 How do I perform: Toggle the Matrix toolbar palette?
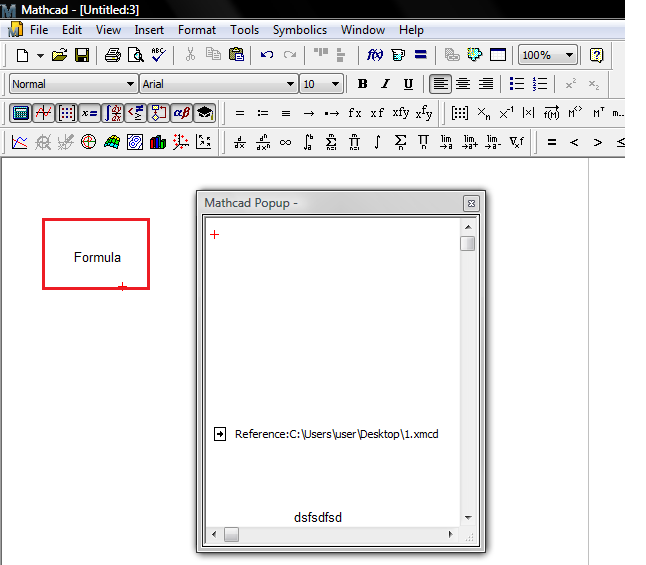click(x=66, y=113)
